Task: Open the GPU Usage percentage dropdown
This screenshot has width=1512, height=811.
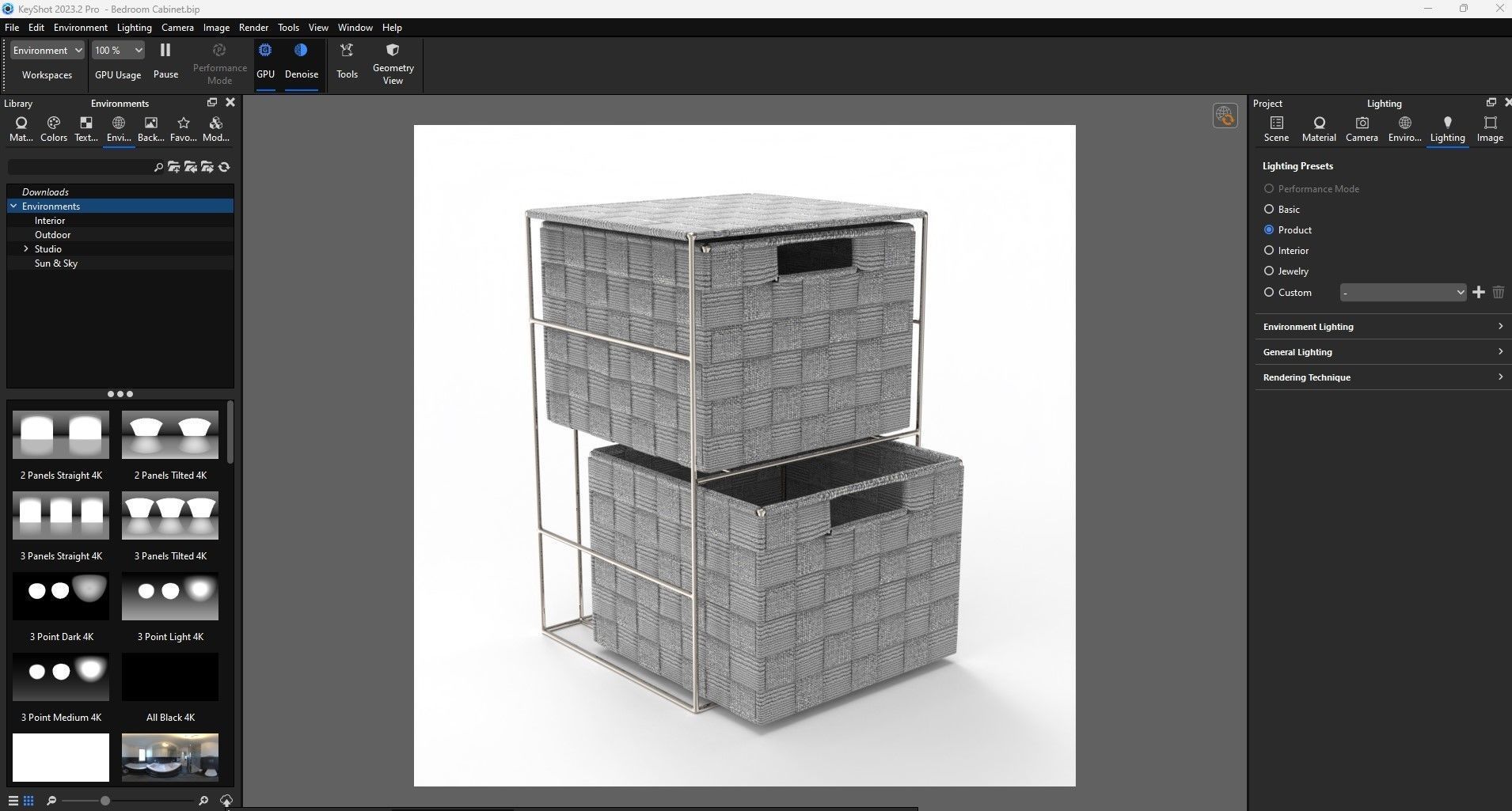Action: point(118,50)
